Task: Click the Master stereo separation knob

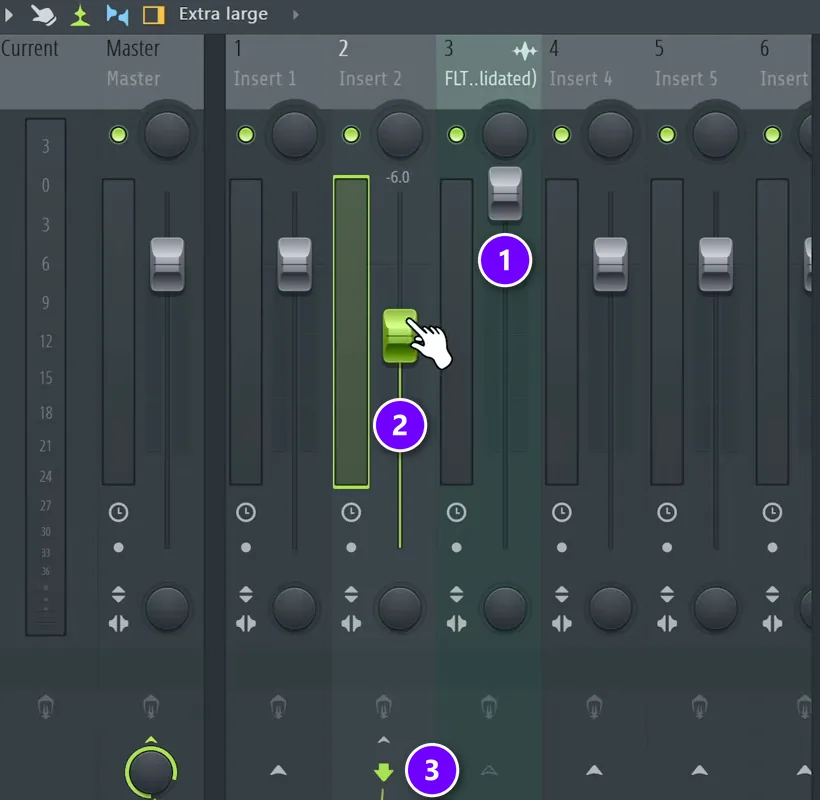Action: pos(167,608)
